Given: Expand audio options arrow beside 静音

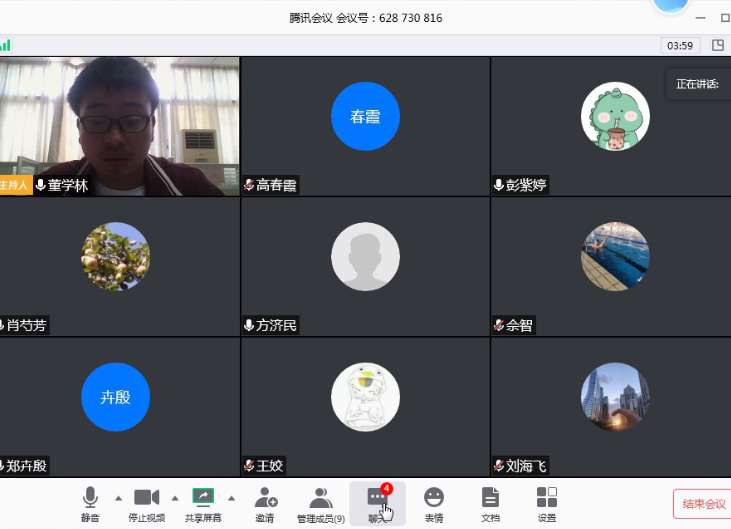Looking at the screenshot, I should point(118,498).
